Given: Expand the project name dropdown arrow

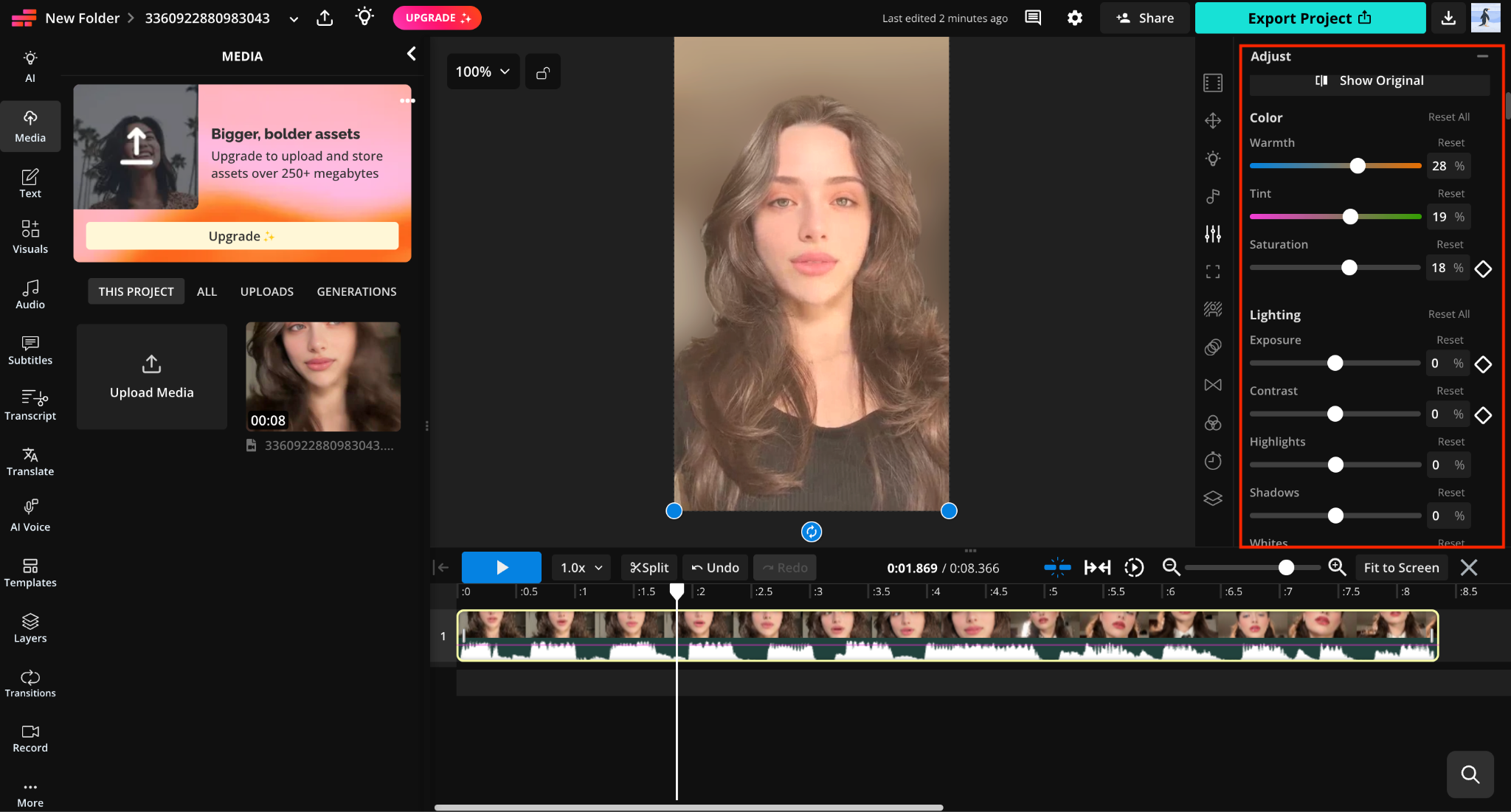Looking at the screenshot, I should 294,18.
